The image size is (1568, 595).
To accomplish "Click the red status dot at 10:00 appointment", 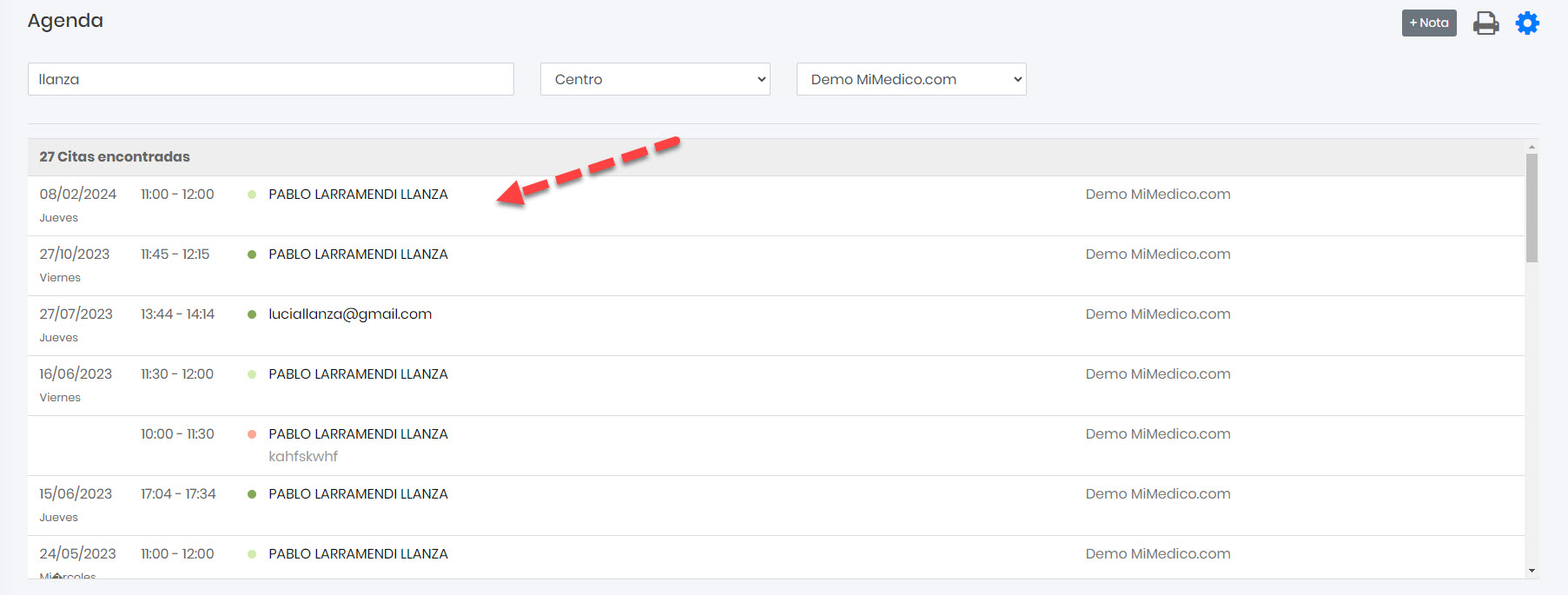I will pyautogui.click(x=252, y=434).
